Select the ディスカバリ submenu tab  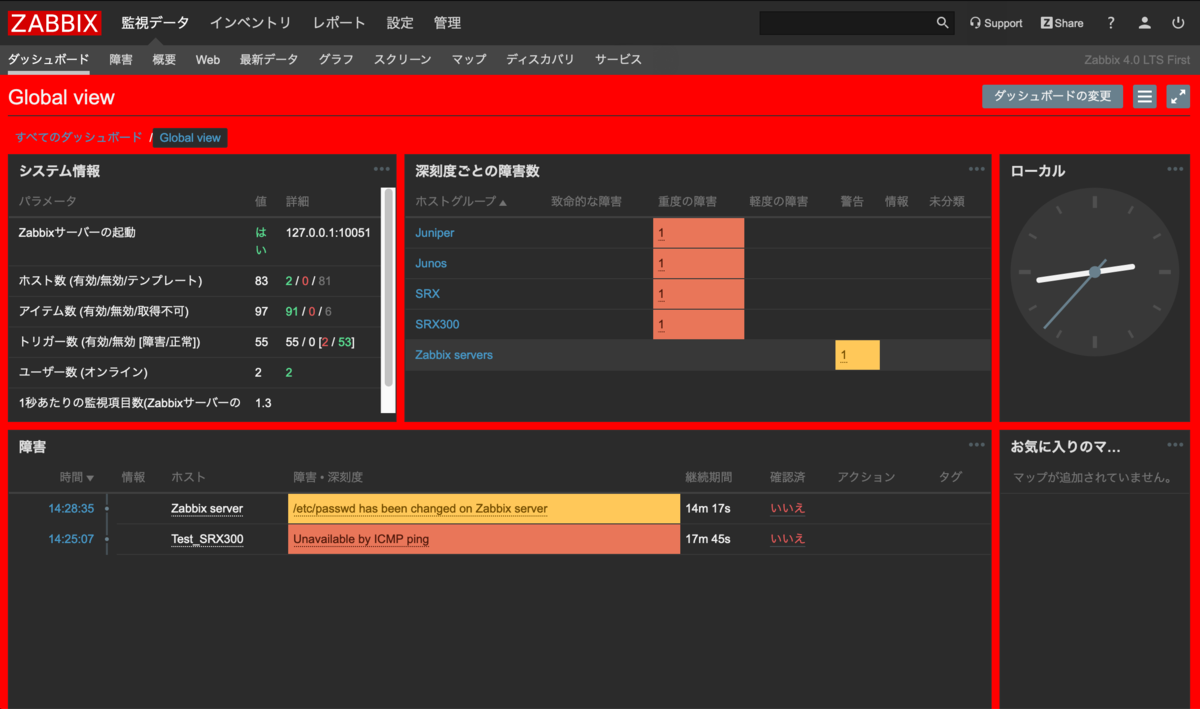click(540, 59)
